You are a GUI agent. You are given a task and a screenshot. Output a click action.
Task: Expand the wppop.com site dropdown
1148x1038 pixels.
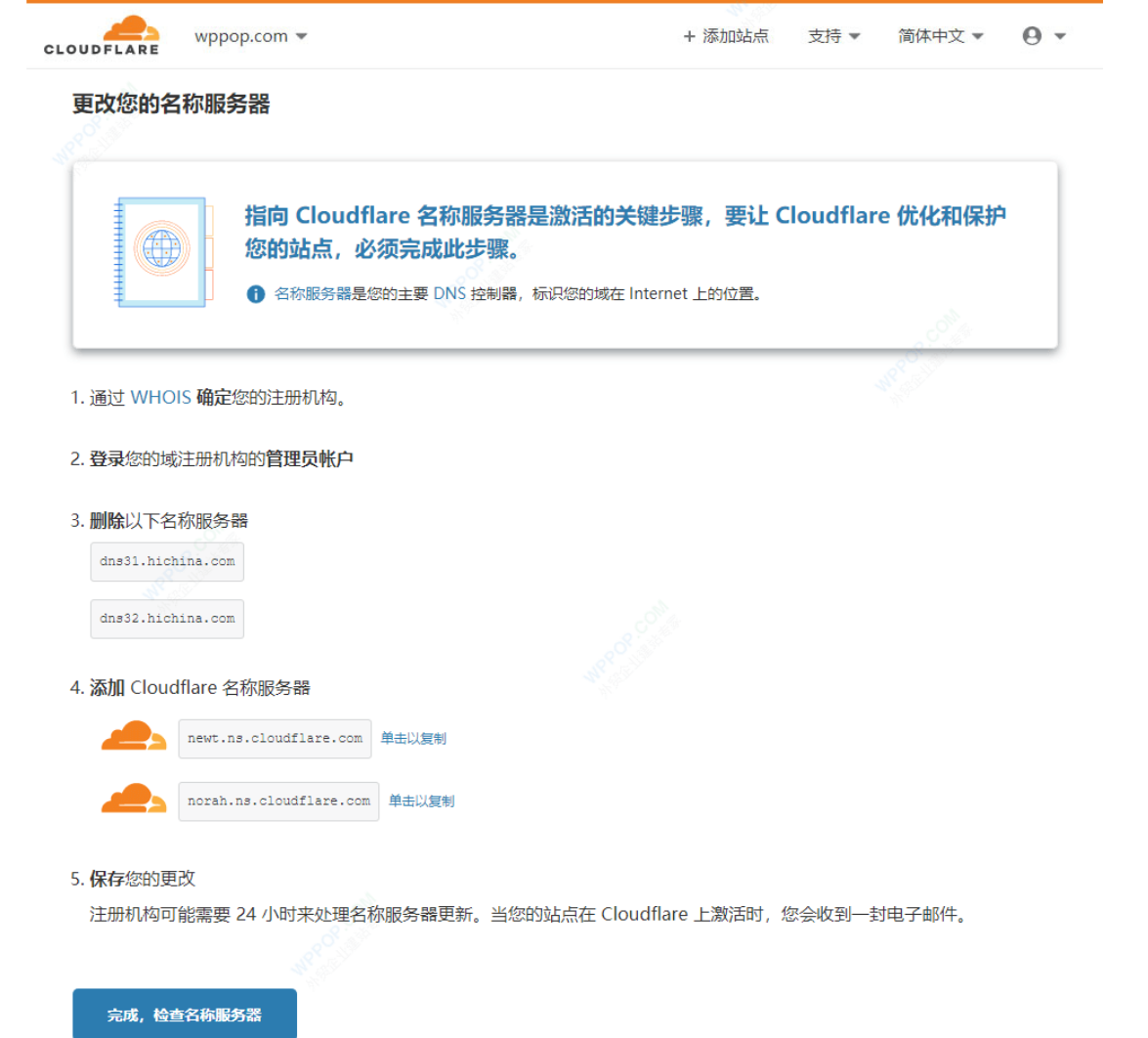pos(250,36)
